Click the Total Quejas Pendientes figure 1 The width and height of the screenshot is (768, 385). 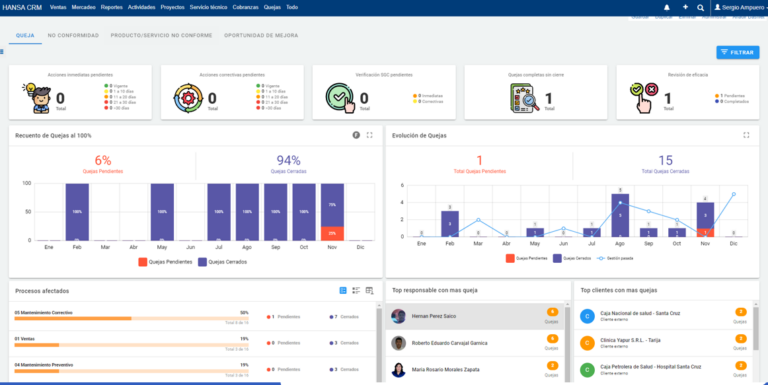tap(480, 160)
